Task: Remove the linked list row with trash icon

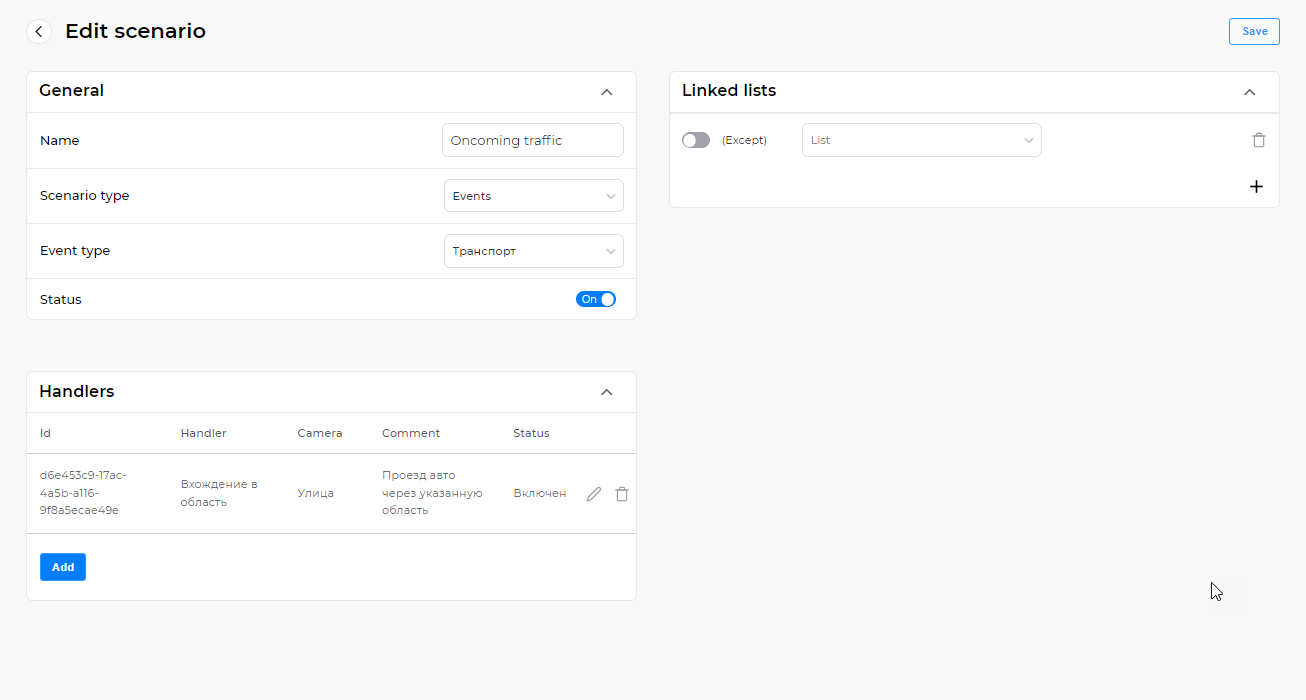Action: point(1259,140)
